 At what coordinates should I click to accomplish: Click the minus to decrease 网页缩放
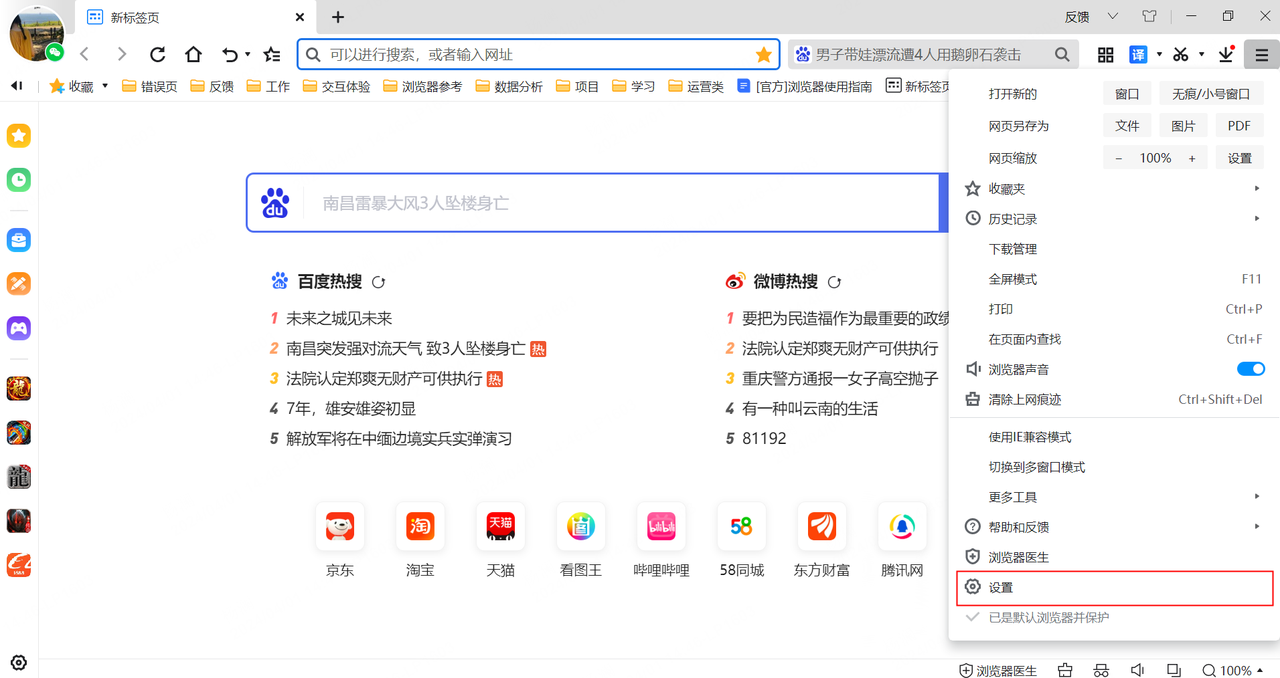(x=1118, y=157)
